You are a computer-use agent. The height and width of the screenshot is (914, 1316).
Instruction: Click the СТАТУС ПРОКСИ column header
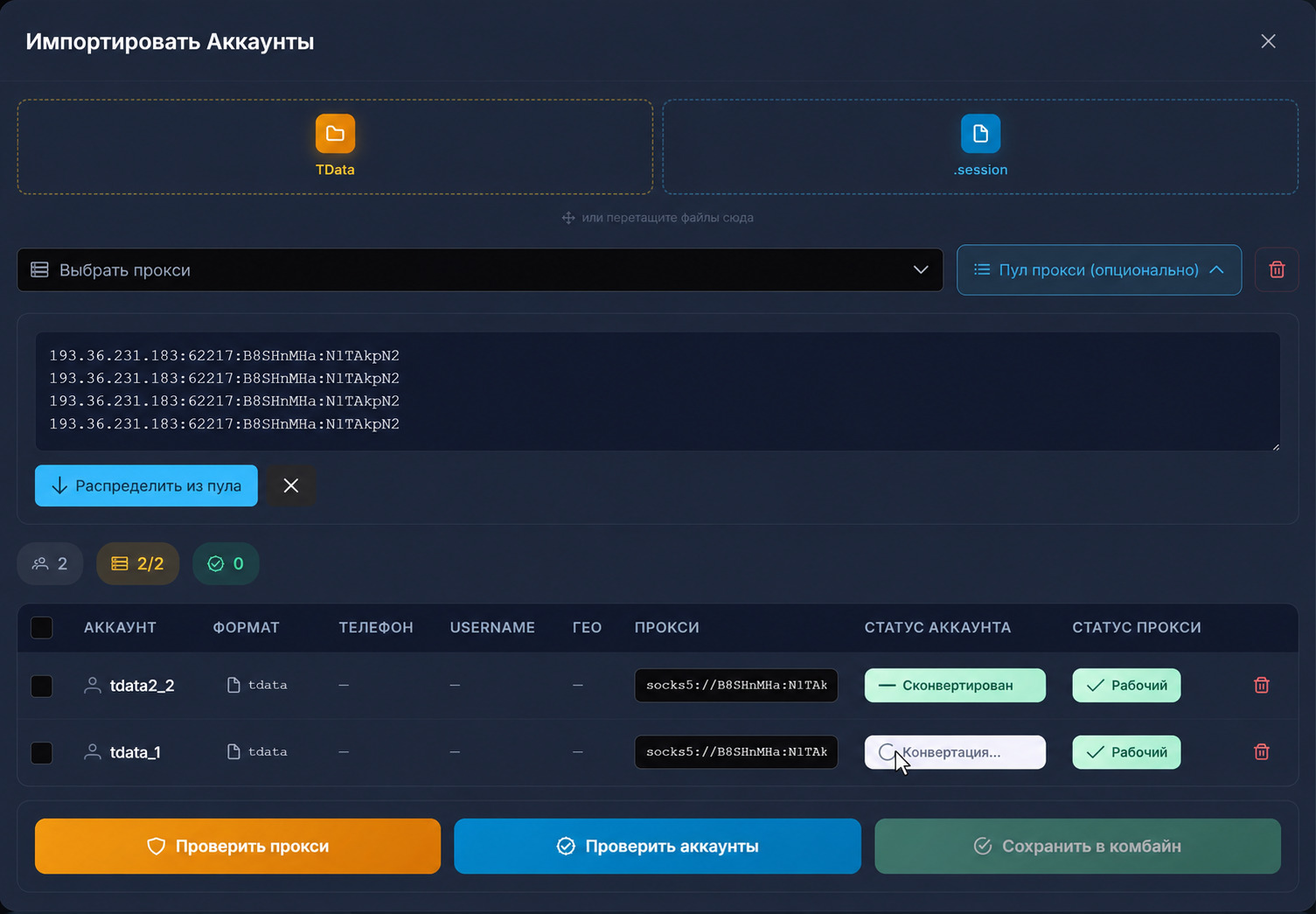[1137, 627]
